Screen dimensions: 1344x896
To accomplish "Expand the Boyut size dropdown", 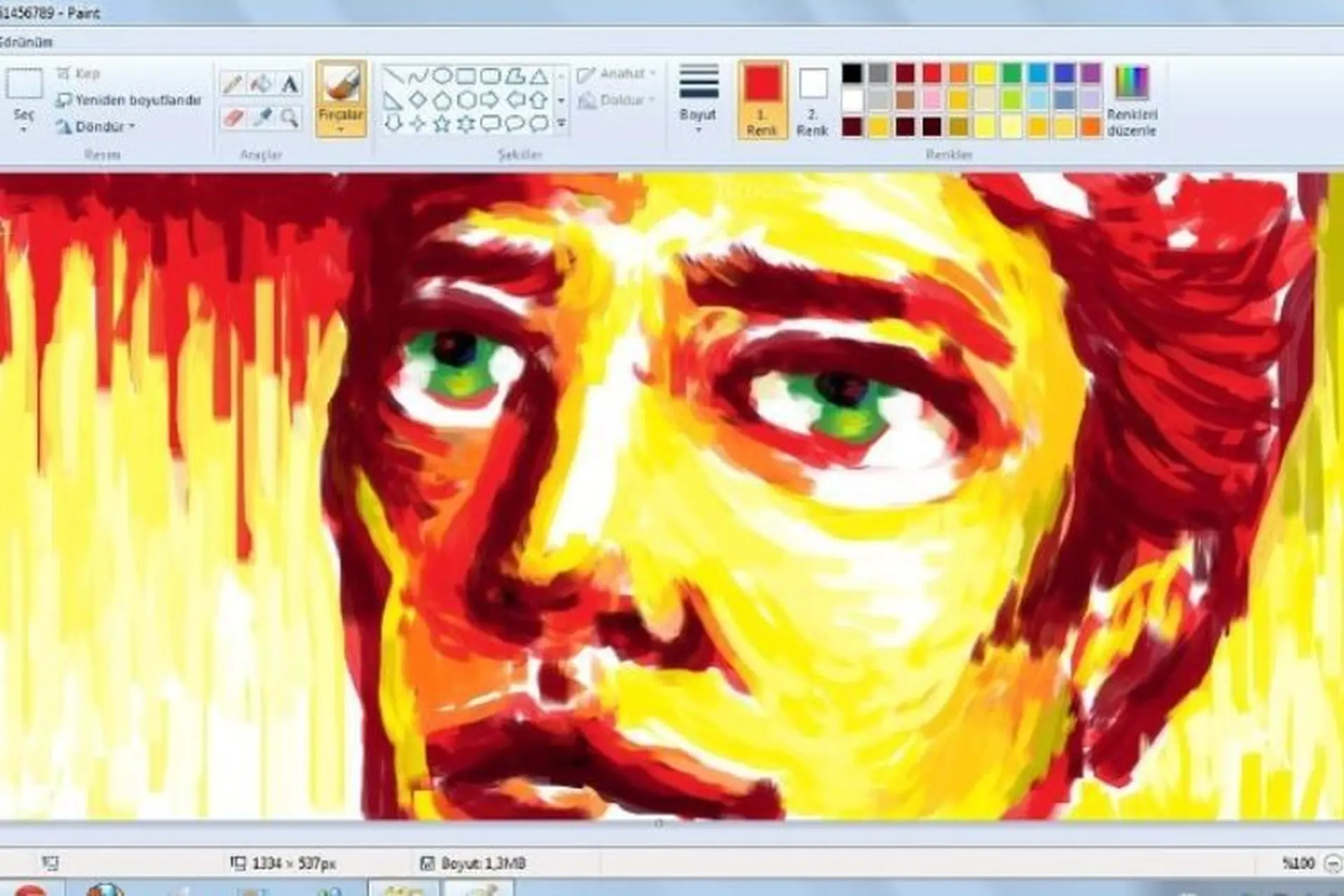I will pyautogui.click(x=698, y=99).
